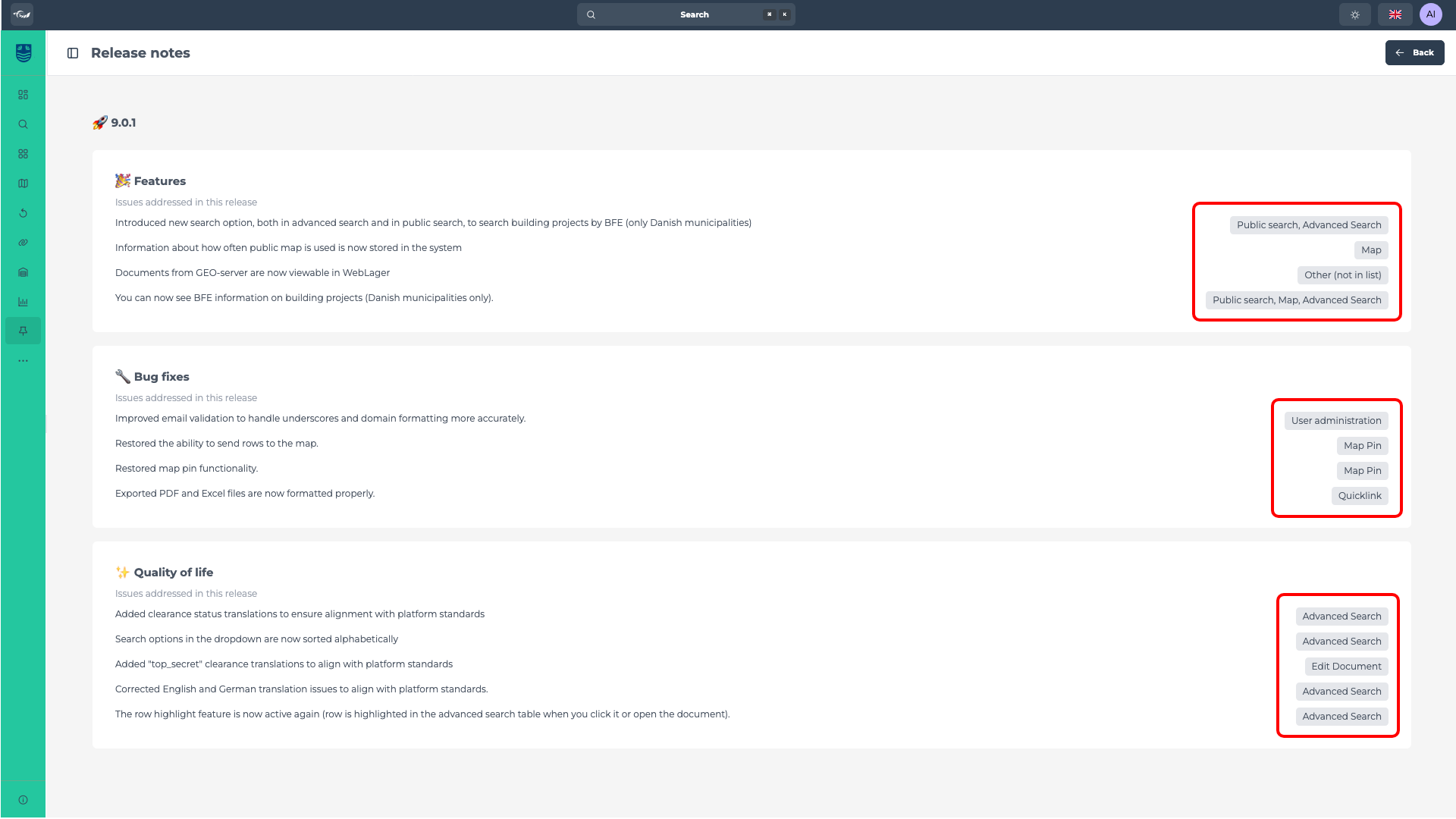Click the Back button

(x=1414, y=53)
